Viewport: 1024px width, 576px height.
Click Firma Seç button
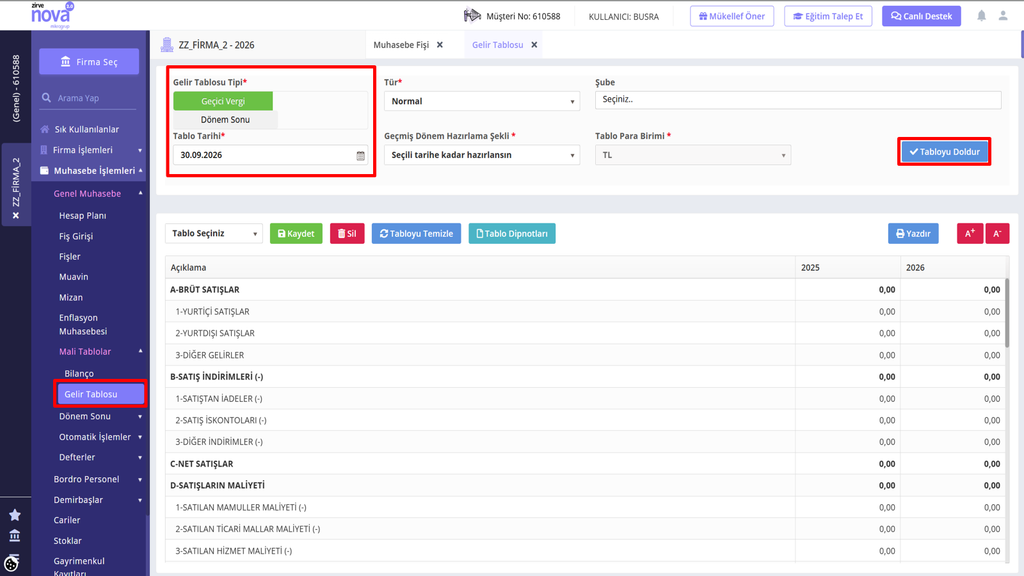tap(89, 61)
